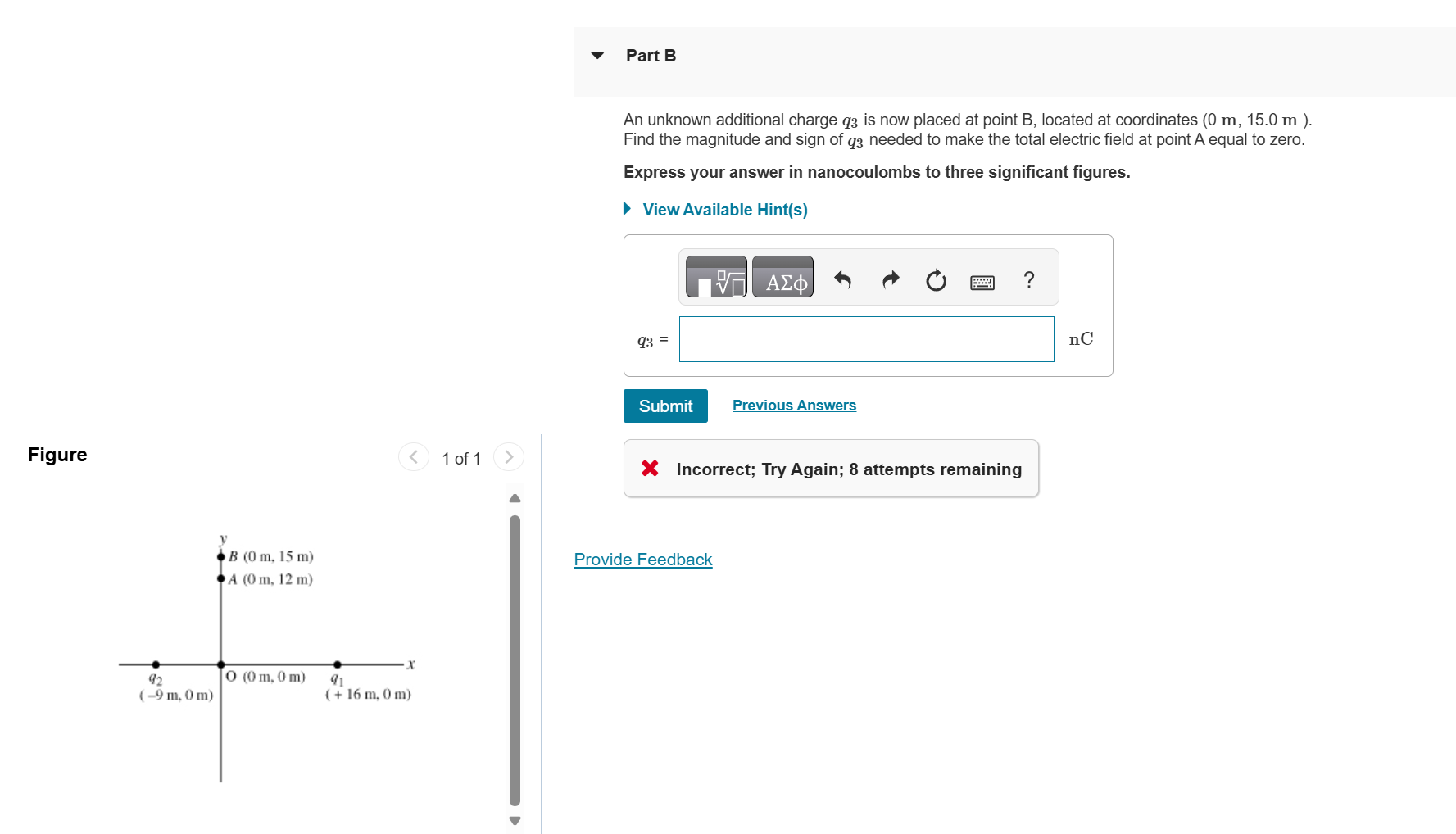This screenshot has width=1456, height=834.
Task: Submit the answer for q3
Action: coord(664,406)
